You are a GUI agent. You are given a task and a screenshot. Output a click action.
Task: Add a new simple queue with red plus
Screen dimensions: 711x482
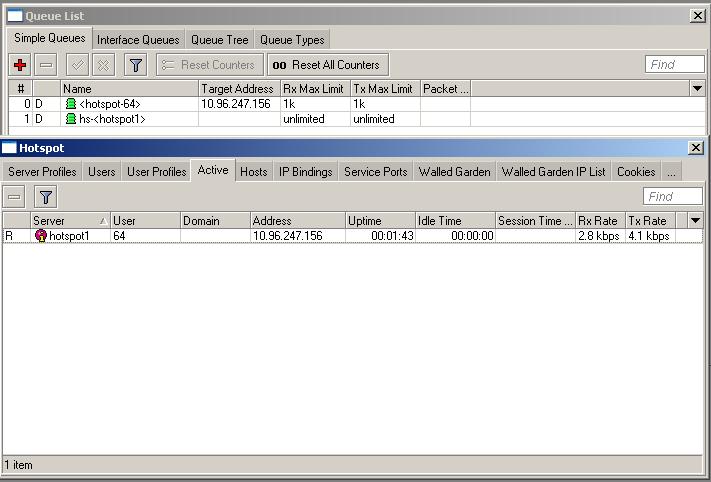click(x=19, y=65)
